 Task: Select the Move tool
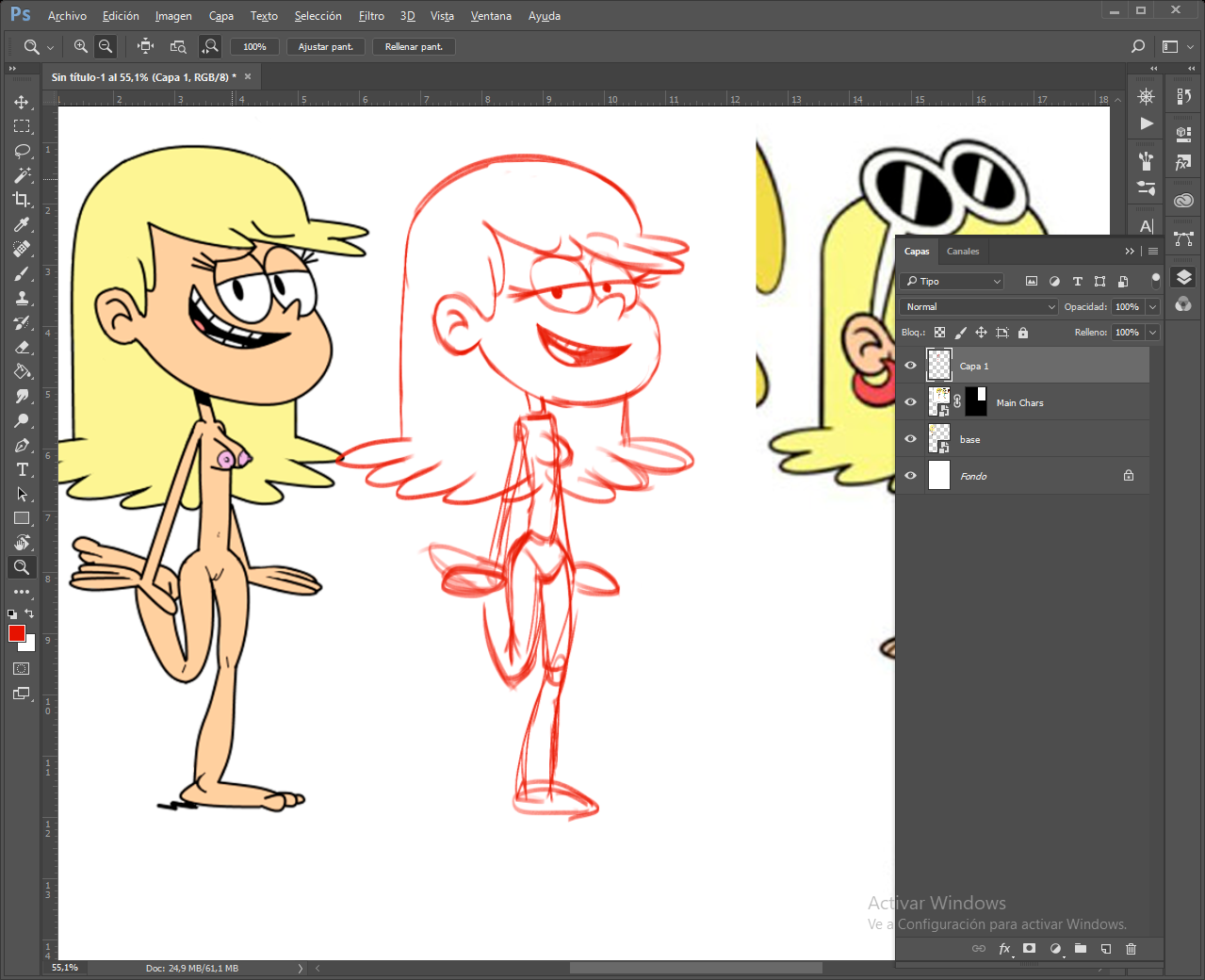tap(22, 102)
